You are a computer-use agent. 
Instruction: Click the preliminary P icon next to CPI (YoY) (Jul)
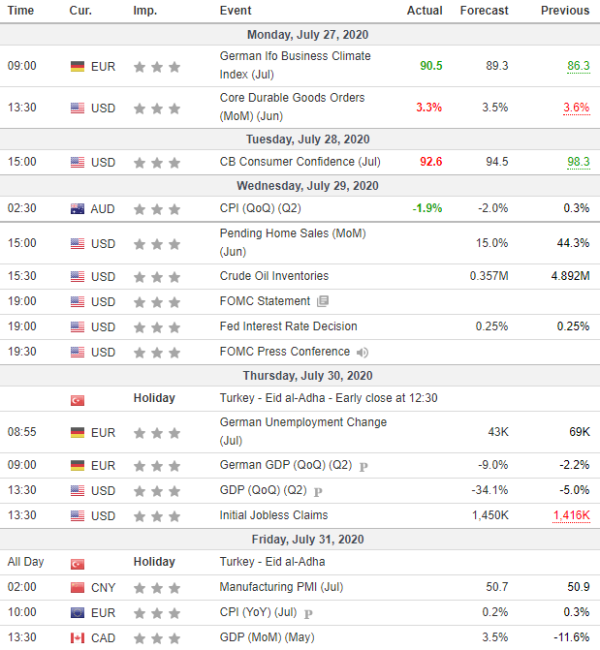click(x=308, y=614)
